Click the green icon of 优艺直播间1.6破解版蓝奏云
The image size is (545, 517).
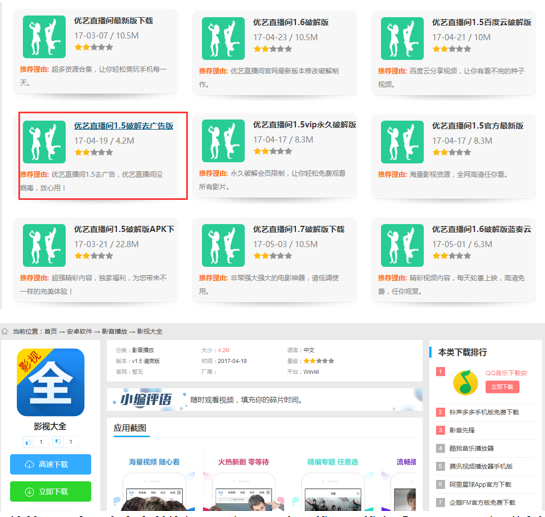point(402,245)
